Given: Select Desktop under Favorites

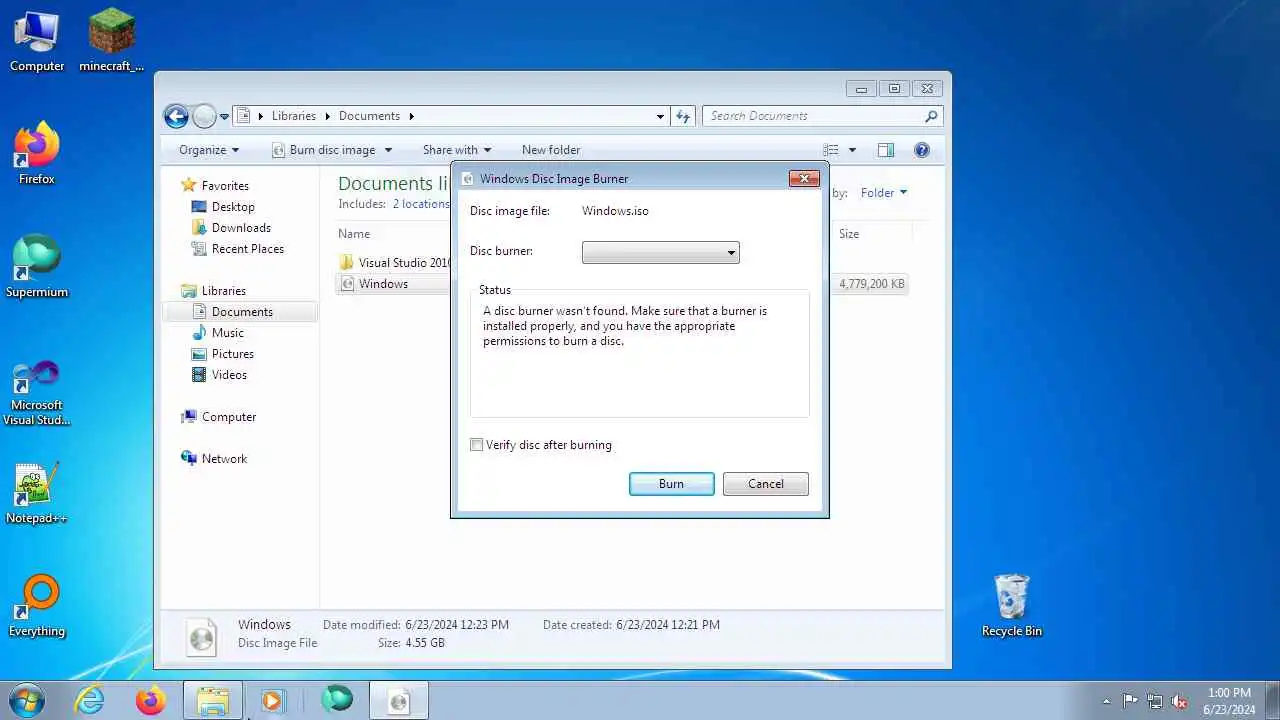Looking at the screenshot, I should [233, 207].
